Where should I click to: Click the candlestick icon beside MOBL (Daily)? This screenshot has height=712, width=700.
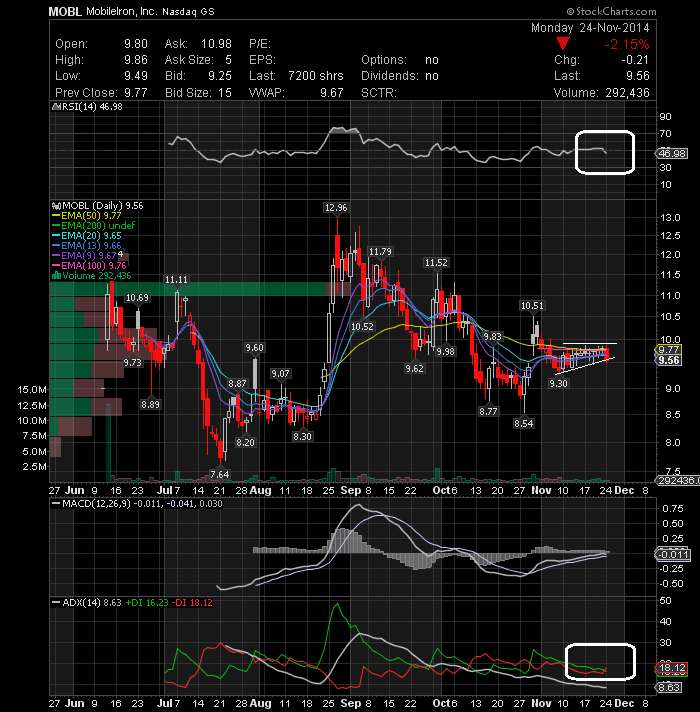57,206
